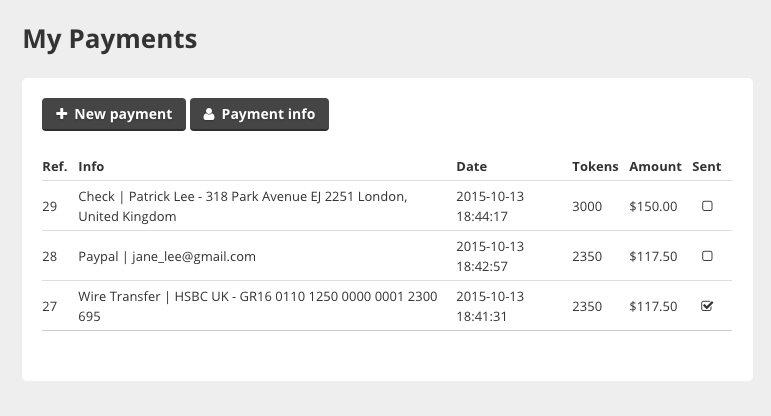Image resolution: width=771 pixels, height=416 pixels.
Task: Toggle Sent checkbox for payment 29
Action: 707,206
